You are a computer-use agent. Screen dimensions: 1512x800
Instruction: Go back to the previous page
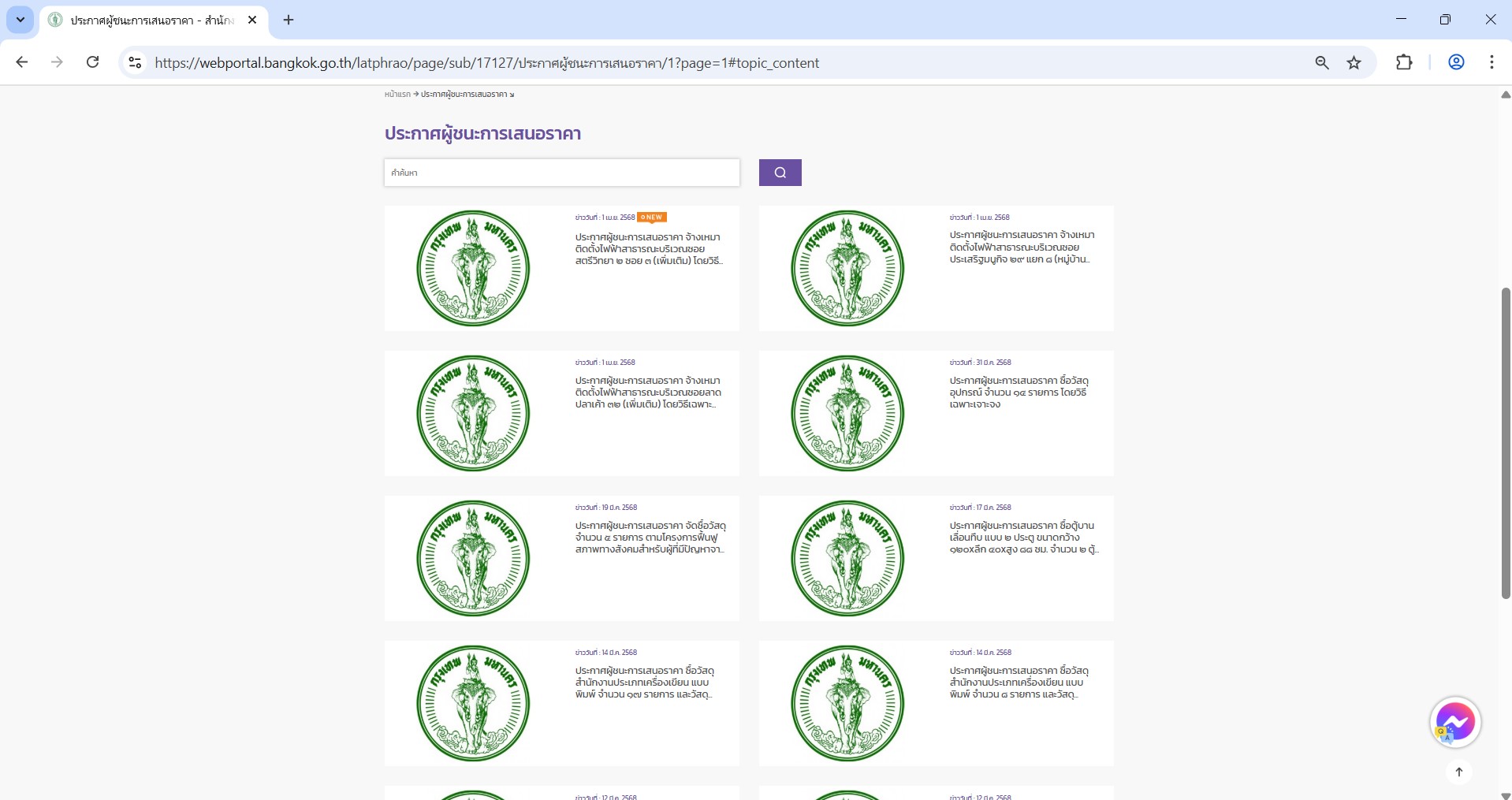click(22, 62)
